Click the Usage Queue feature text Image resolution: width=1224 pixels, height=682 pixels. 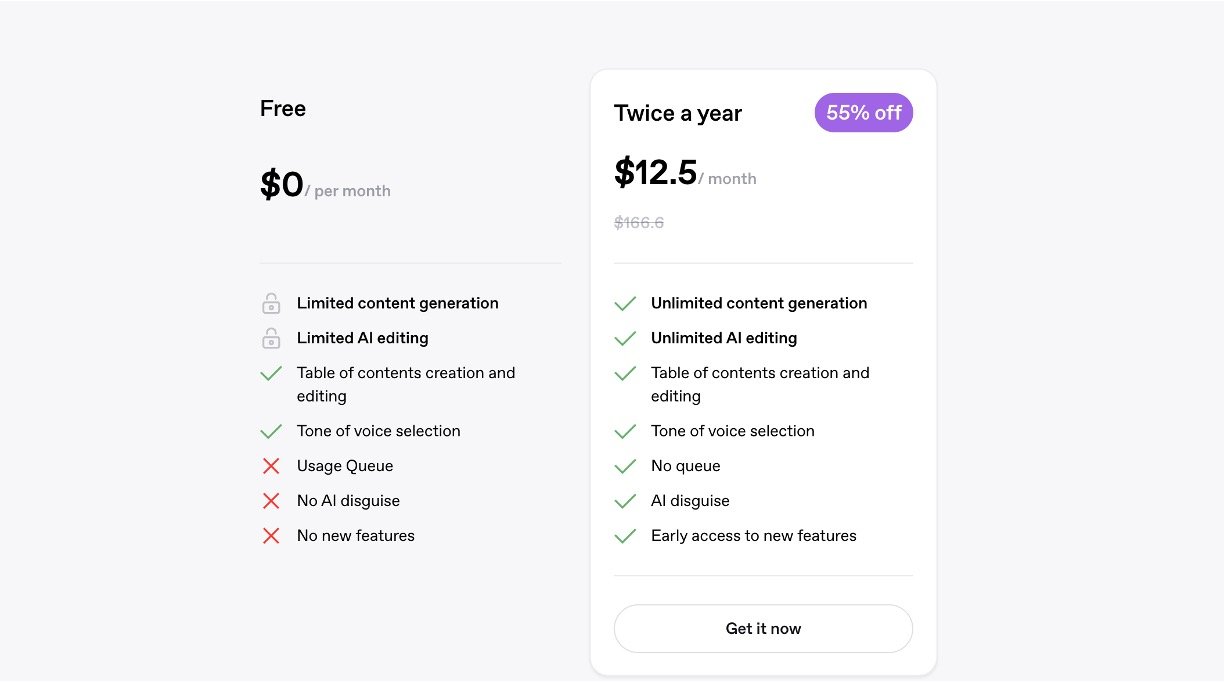pyautogui.click(x=345, y=466)
